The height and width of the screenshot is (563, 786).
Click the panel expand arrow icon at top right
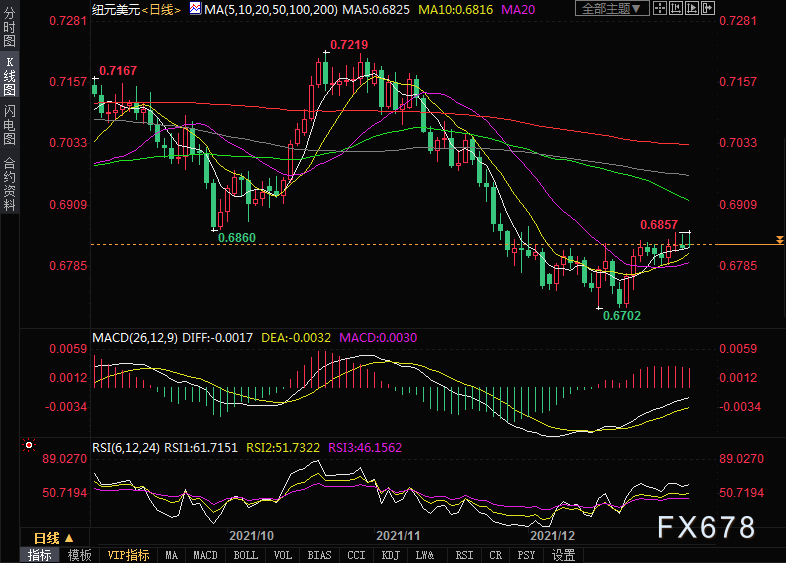pos(708,8)
